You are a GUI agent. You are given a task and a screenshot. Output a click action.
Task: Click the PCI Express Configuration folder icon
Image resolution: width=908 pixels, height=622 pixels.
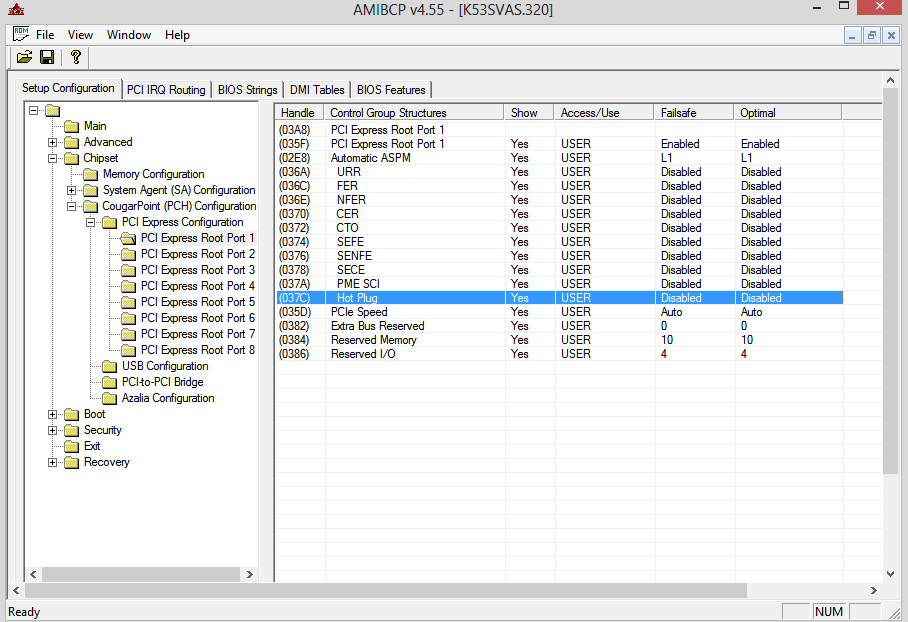[109, 222]
